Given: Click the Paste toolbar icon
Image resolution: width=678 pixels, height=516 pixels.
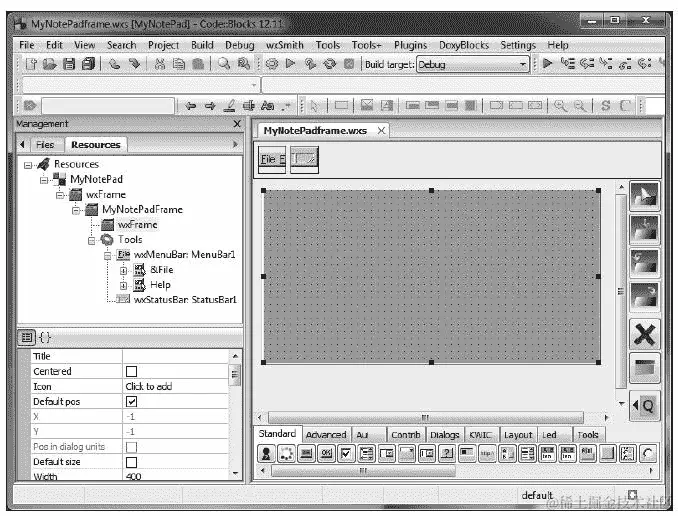Looking at the screenshot, I should pos(198,64).
